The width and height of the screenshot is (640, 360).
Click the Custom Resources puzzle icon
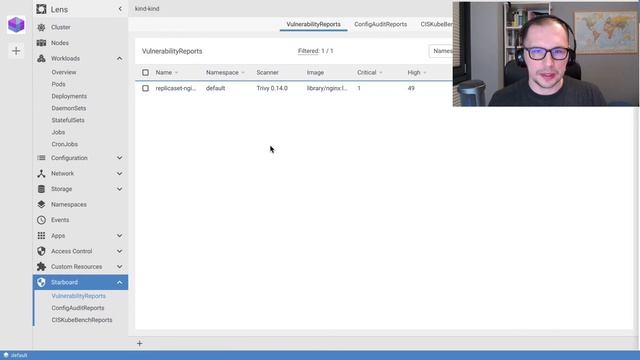(x=41, y=267)
